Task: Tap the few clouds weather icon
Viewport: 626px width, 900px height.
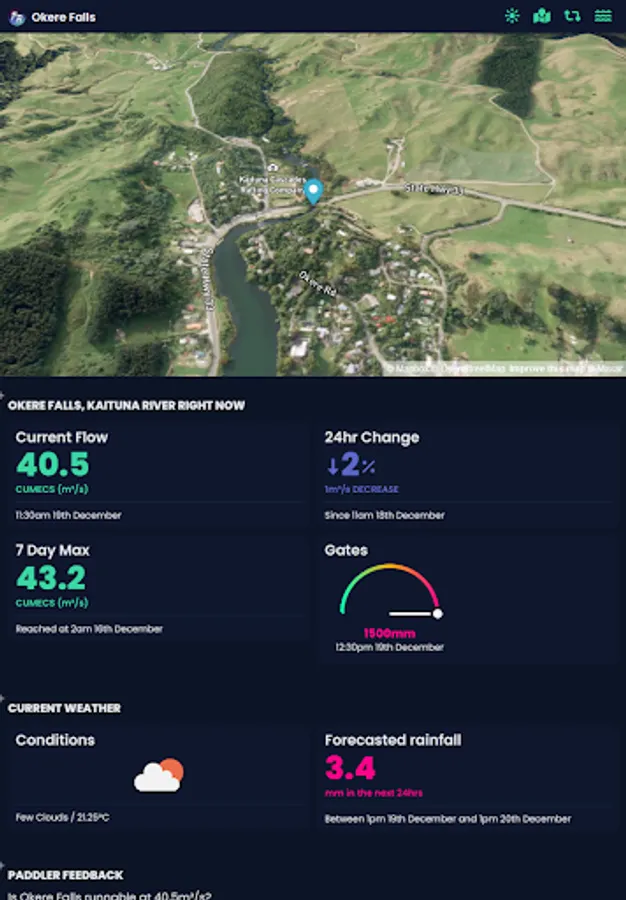Action: 159,775
